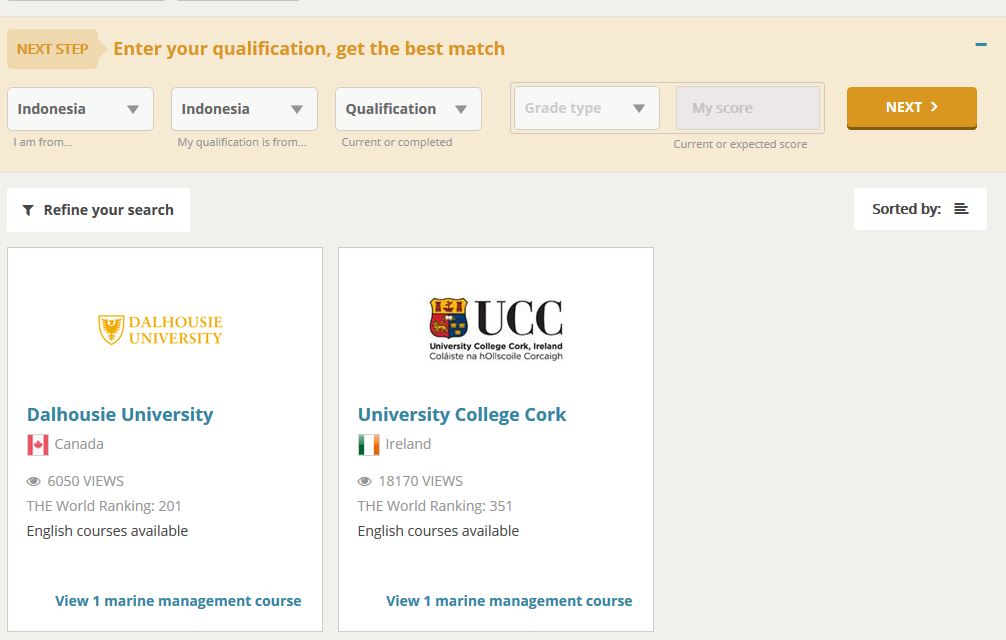The height and width of the screenshot is (640, 1006).
Task: Open the 'I am from' Indonesia dropdown
Action: click(x=80, y=109)
